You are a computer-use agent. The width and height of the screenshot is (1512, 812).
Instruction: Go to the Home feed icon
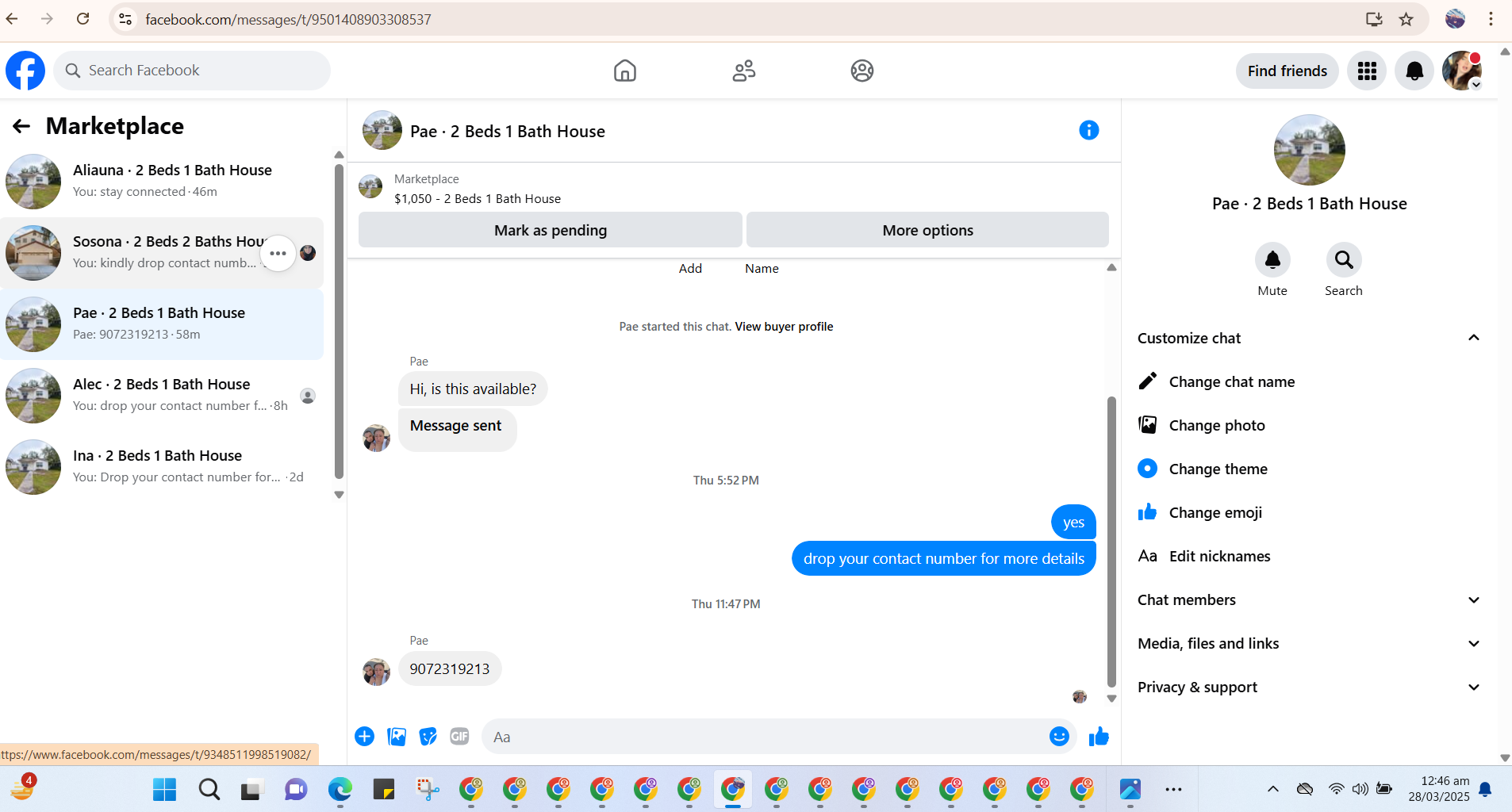(x=625, y=71)
